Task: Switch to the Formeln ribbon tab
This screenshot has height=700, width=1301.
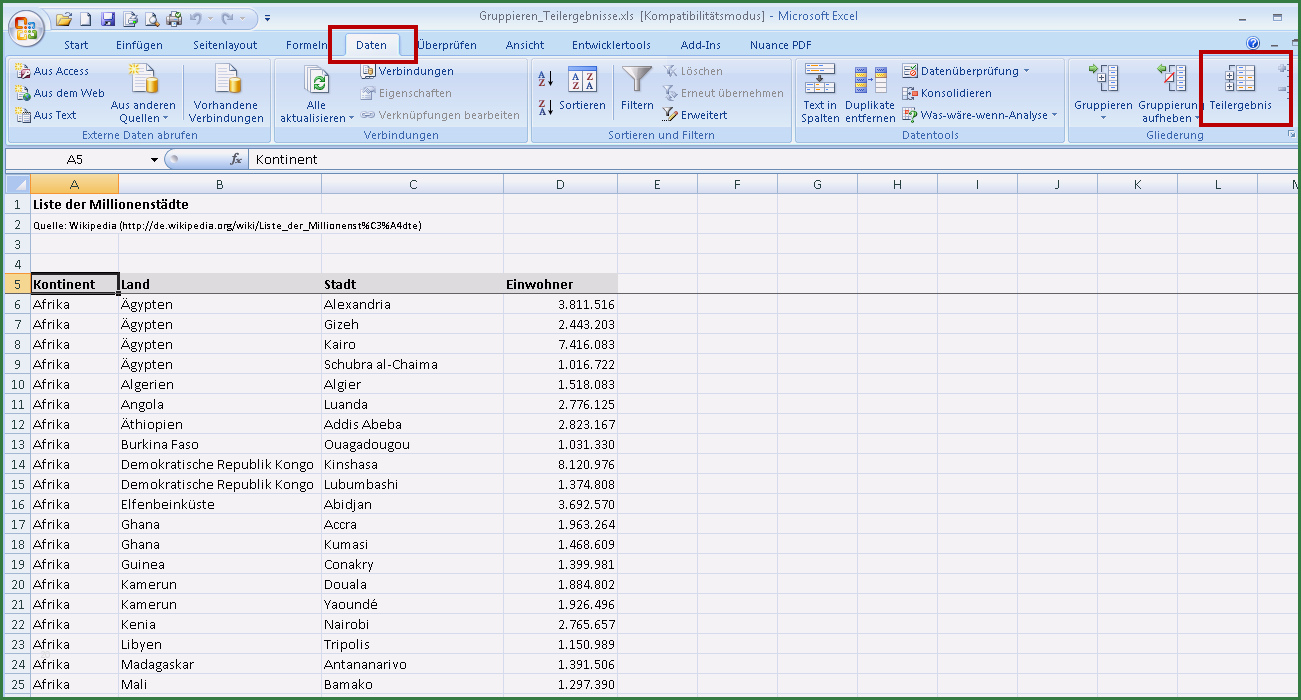Action: [306, 45]
